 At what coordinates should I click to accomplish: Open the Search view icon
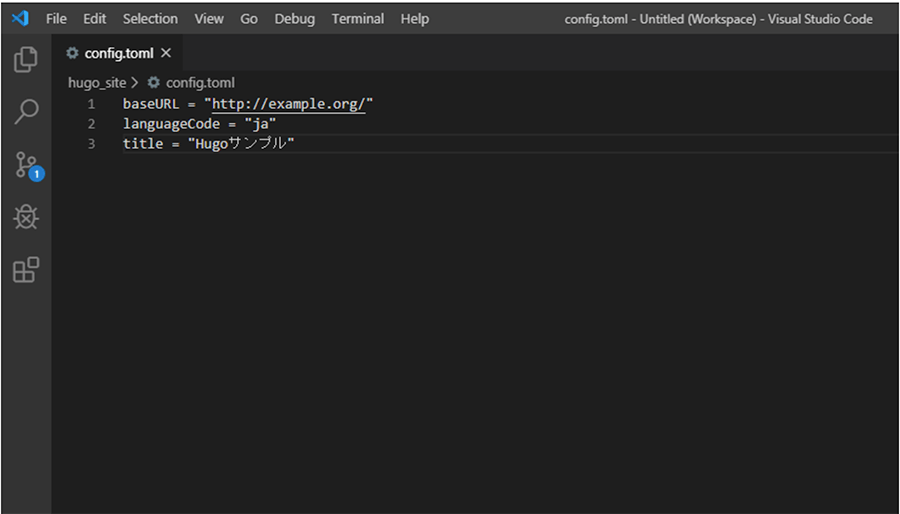(x=26, y=112)
